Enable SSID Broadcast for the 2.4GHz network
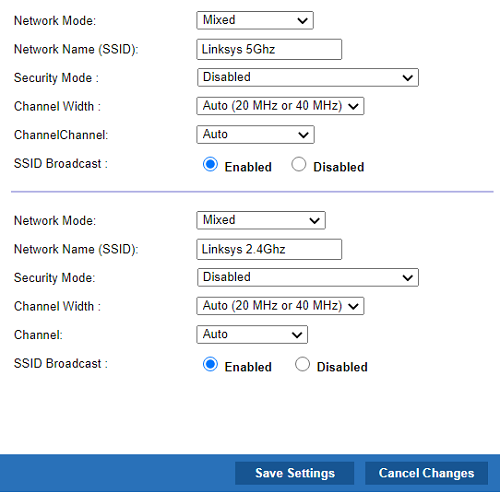The height and width of the screenshot is (493, 500). pos(210,364)
